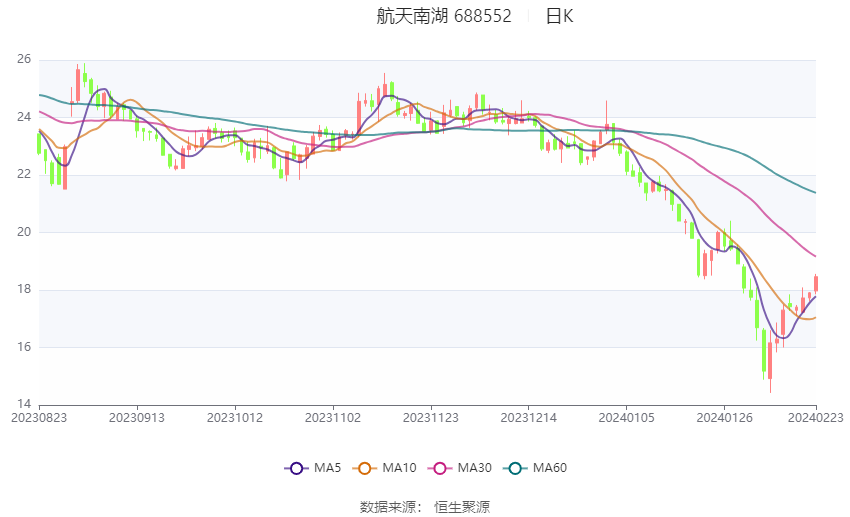
Task: Select the 20230823 date axis label
Action: coord(39,418)
